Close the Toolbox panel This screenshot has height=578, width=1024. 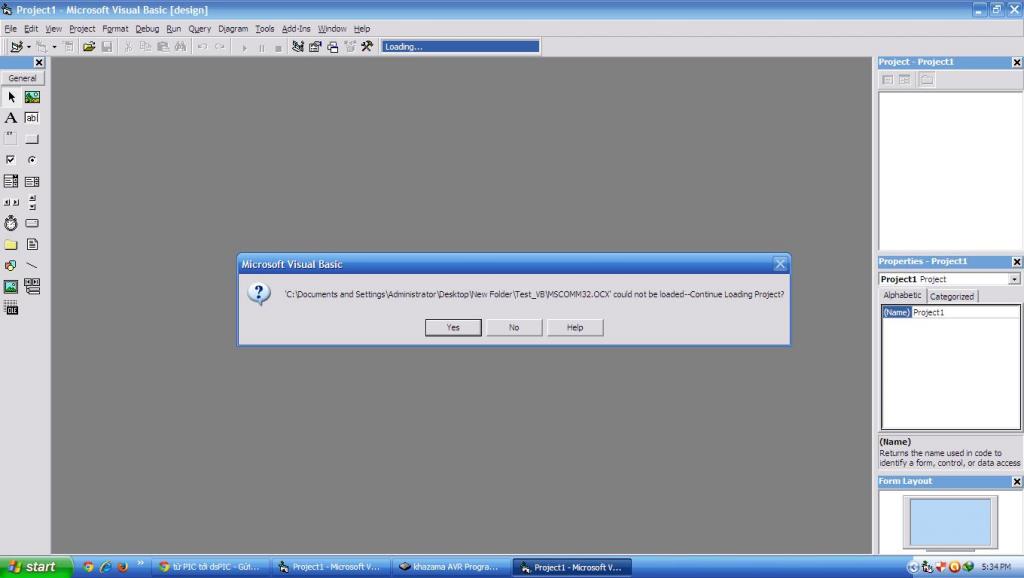[x=39, y=62]
